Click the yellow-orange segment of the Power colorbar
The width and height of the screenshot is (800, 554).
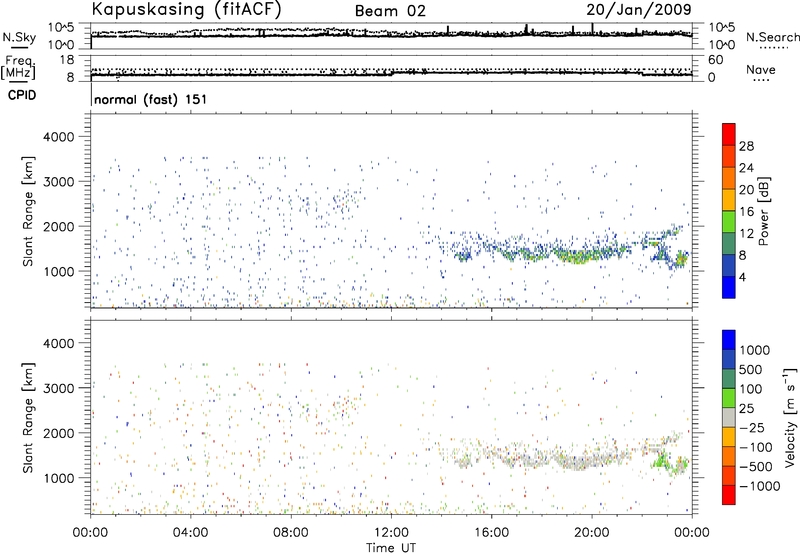click(729, 199)
